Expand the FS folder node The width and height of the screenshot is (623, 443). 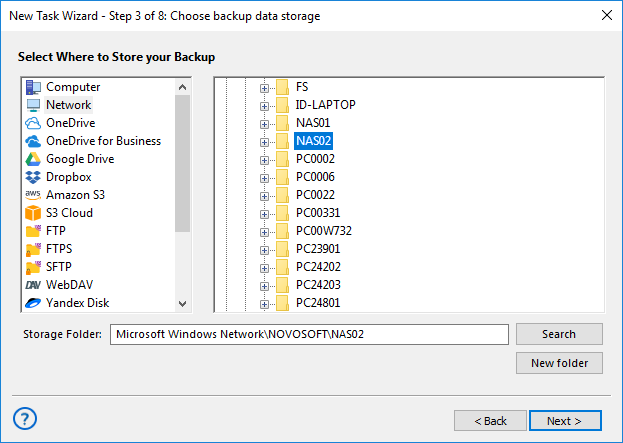[x=265, y=87]
